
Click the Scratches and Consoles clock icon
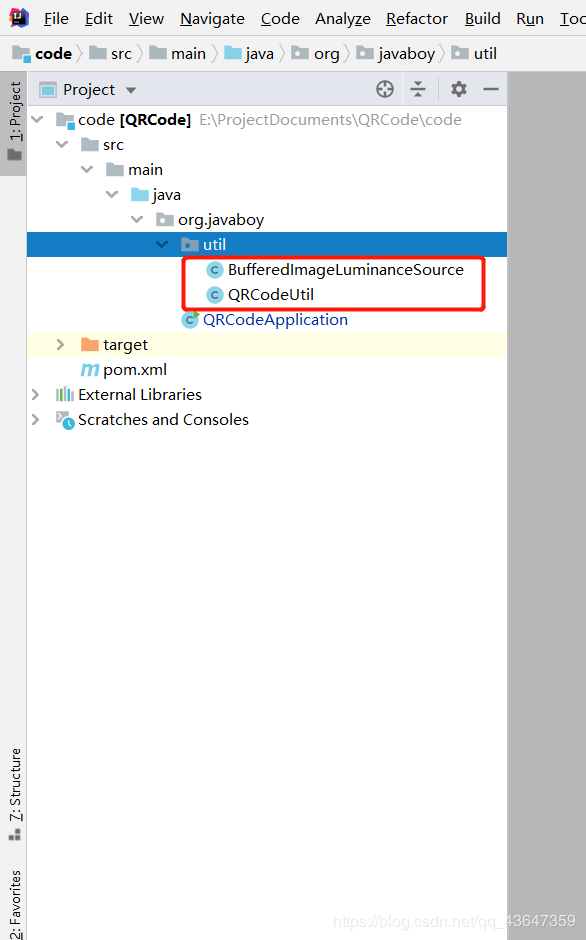(x=65, y=420)
